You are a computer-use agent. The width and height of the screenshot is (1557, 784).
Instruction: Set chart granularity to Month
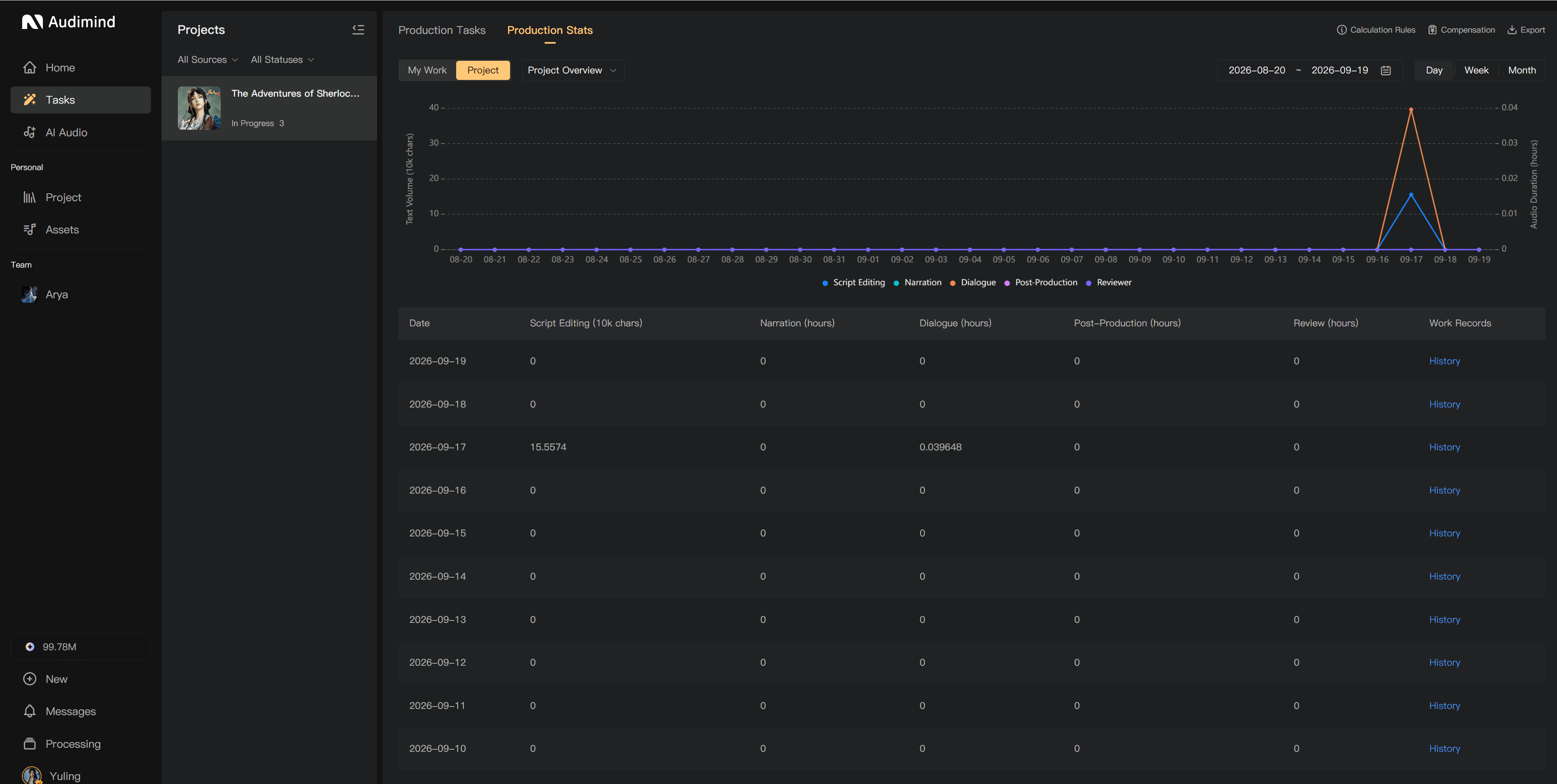pos(1522,70)
